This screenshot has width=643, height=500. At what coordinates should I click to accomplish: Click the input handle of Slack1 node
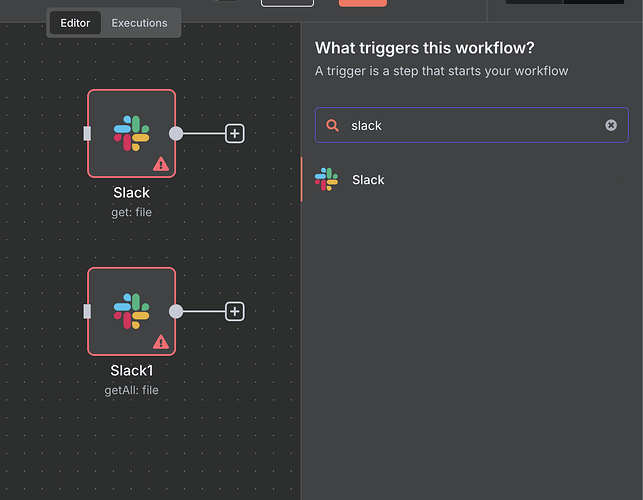click(x=87, y=312)
